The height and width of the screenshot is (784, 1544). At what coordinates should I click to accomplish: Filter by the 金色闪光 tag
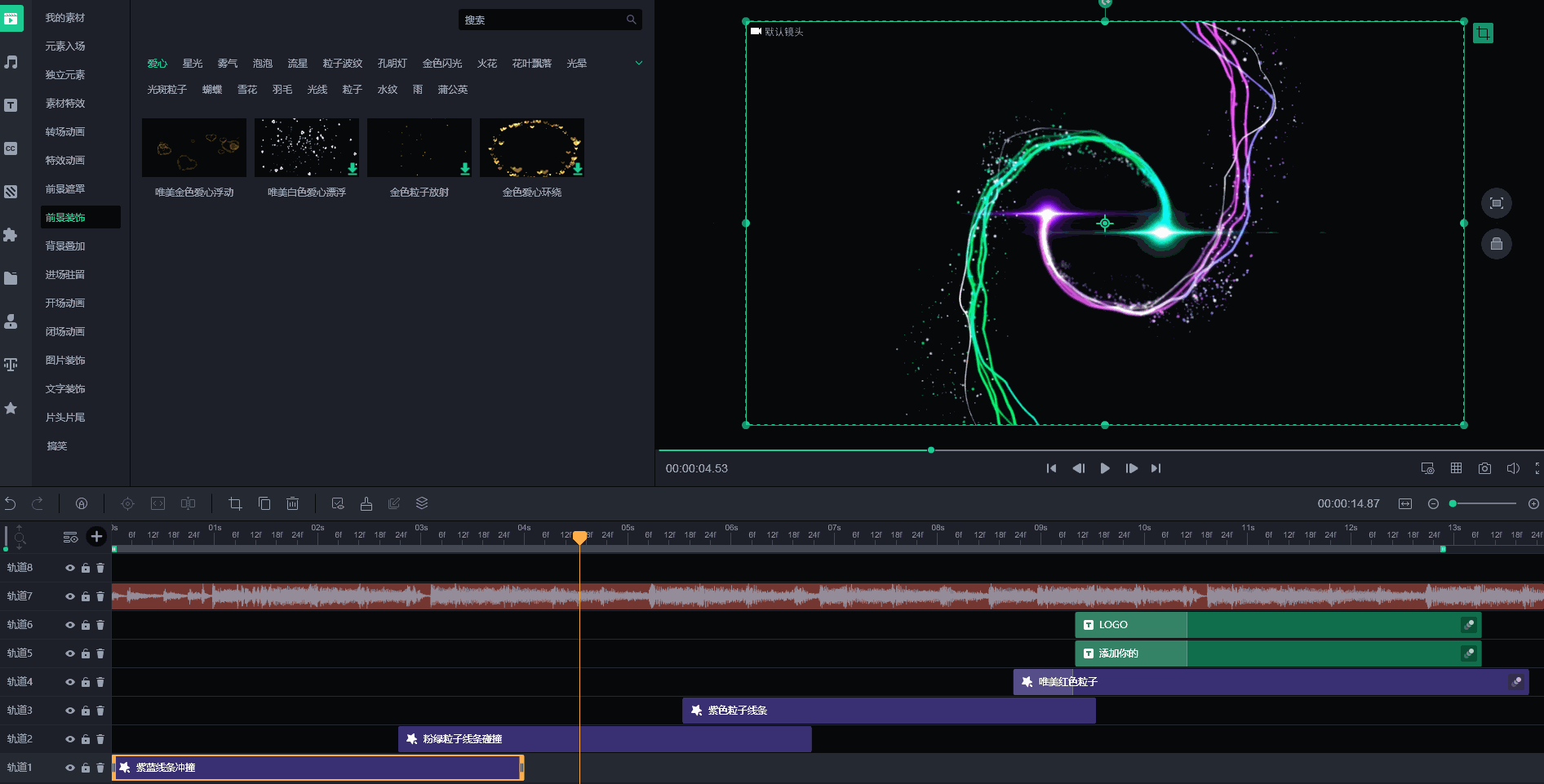pos(442,64)
